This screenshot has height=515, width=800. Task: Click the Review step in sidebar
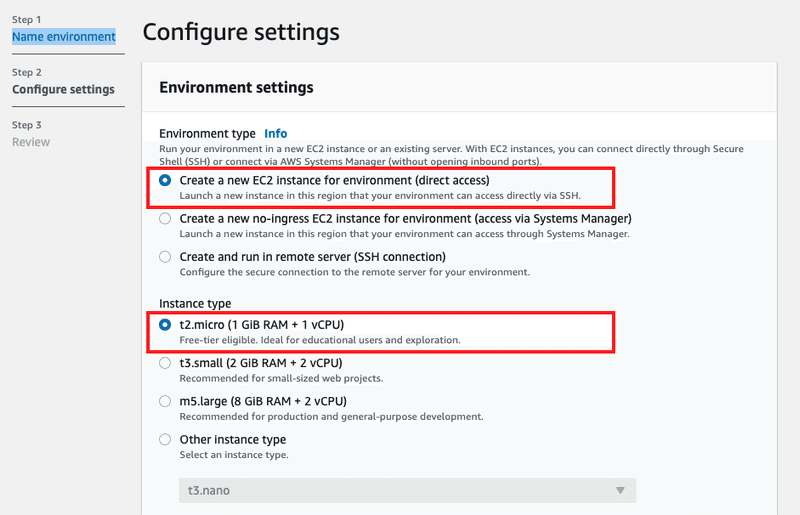click(x=31, y=142)
